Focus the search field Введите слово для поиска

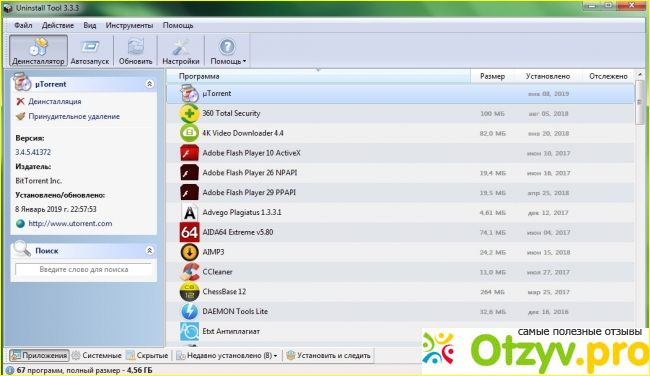(x=84, y=269)
